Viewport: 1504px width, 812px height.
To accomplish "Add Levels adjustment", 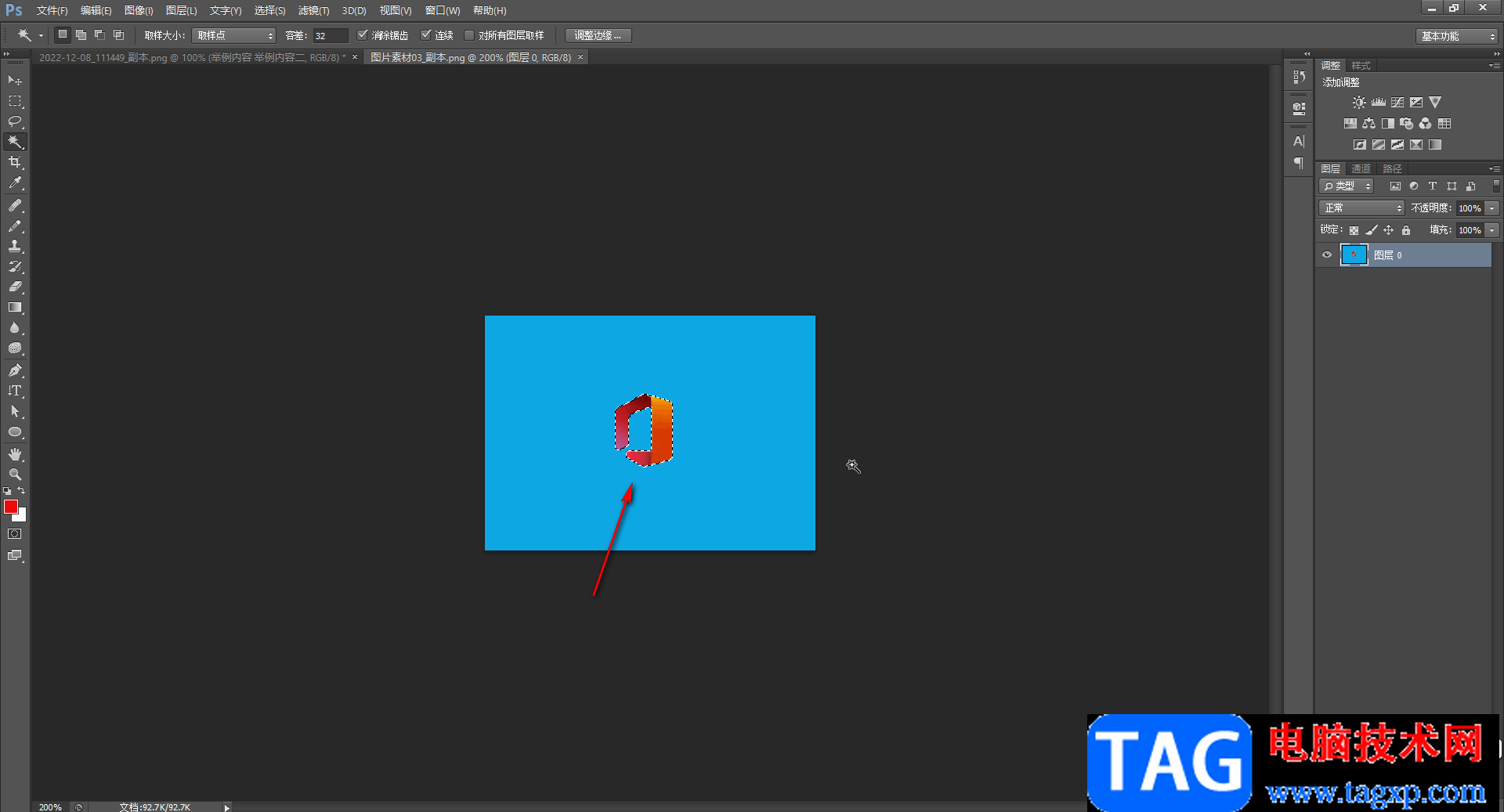I will coord(1379,103).
